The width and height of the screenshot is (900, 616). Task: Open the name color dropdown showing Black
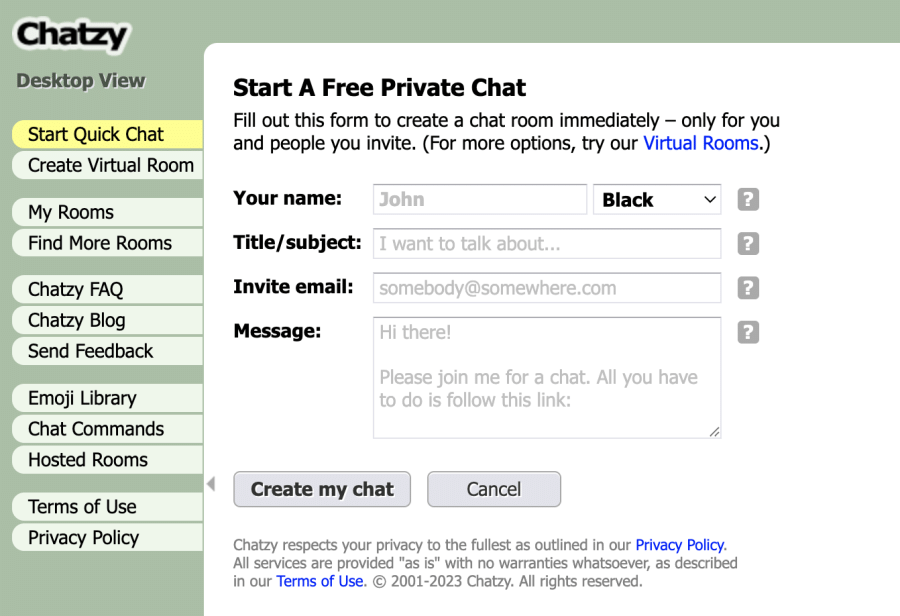click(x=656, y=199)
